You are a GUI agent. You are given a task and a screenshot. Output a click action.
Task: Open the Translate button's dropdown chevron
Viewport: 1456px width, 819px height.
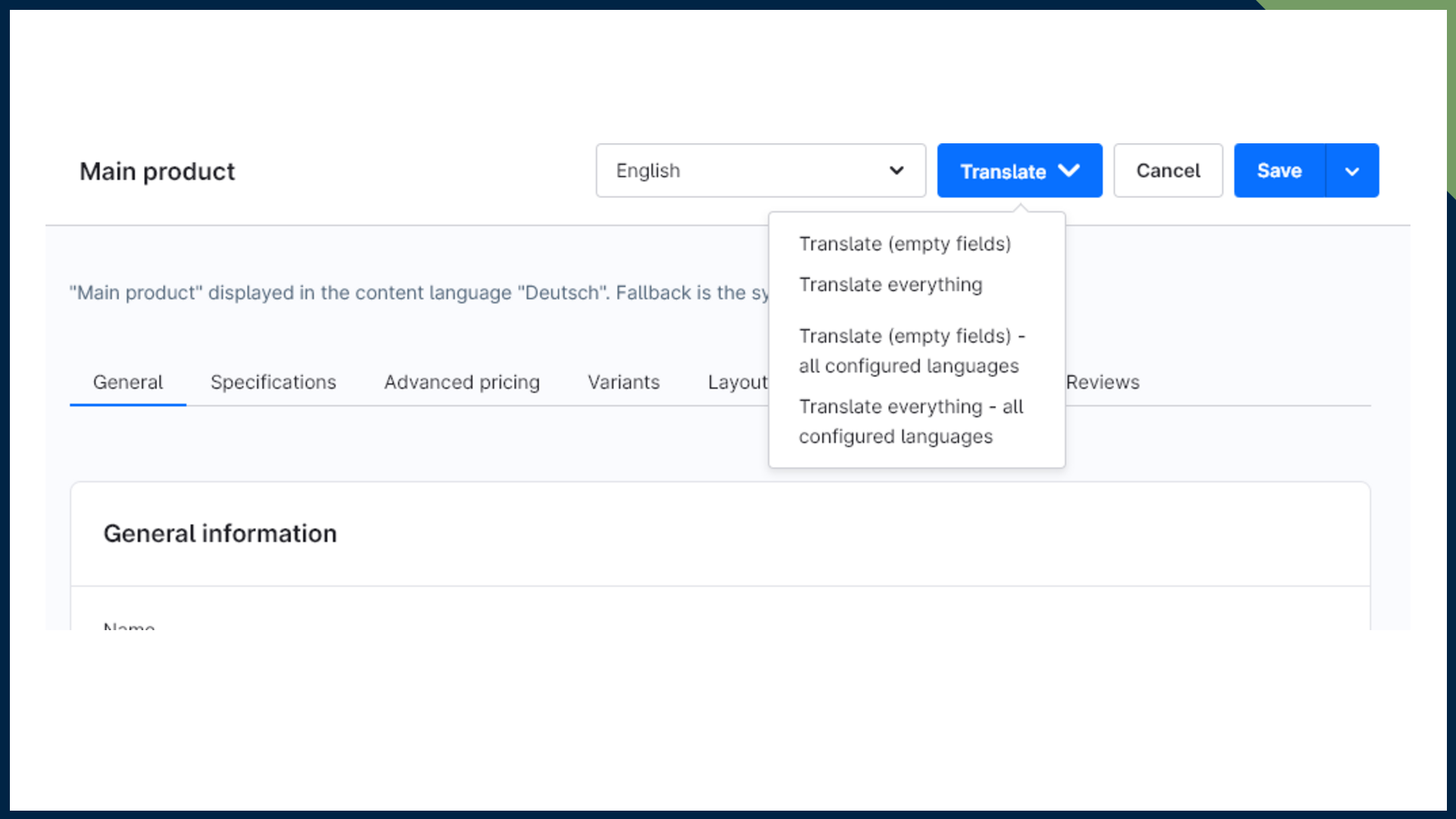1070,171
